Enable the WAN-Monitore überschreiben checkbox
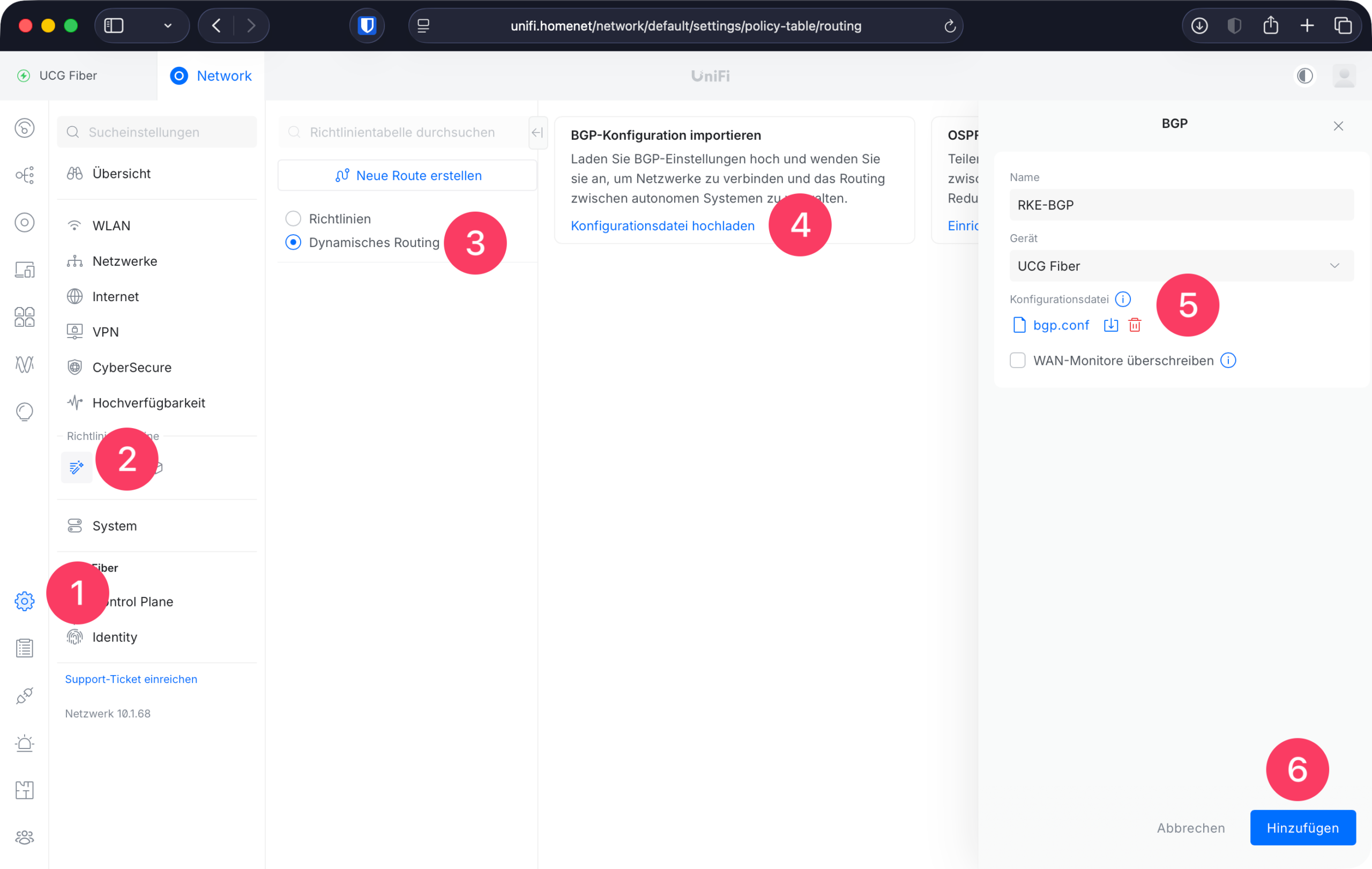Screen dimensions: 1372x869 [x=1017, y=361]
